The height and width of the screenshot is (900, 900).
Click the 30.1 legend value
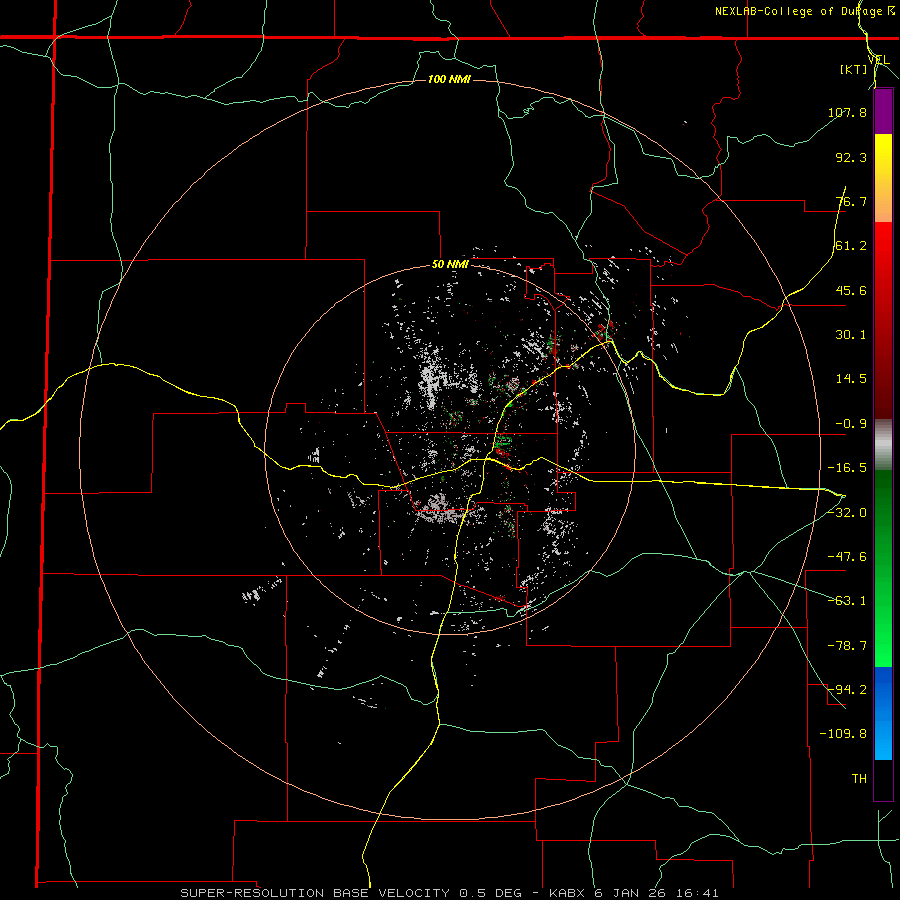pyautogui.click(x=851, y=335)
